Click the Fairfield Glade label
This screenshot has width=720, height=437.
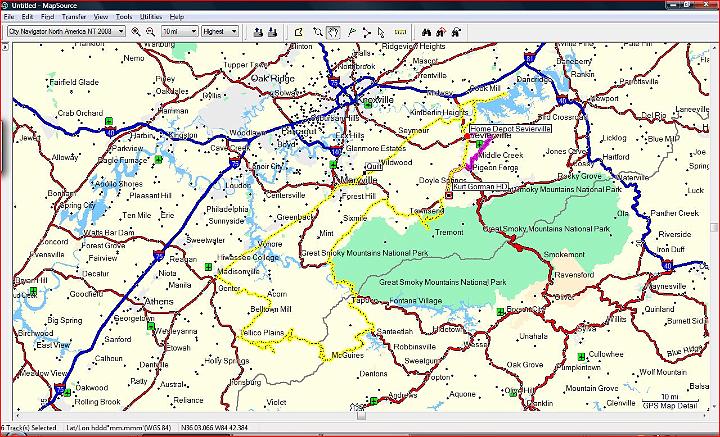click(x=74, y=82)
